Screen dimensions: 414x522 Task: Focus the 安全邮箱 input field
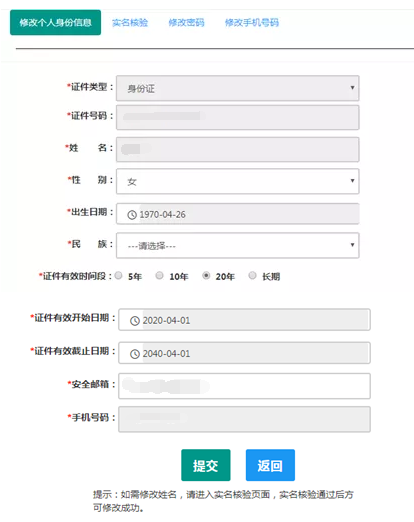click(x=244, y=386)
